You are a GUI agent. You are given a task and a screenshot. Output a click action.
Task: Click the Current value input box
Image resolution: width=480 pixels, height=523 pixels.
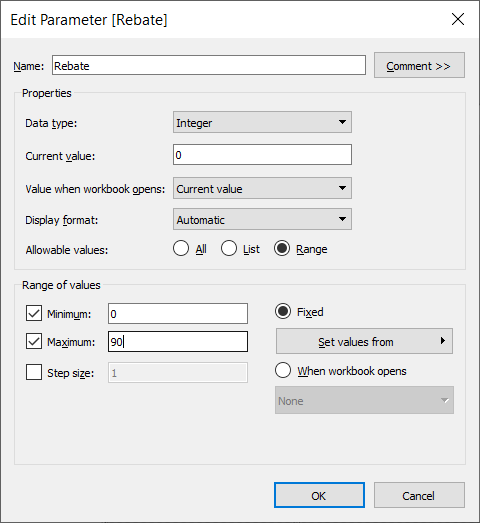[262, 155]
